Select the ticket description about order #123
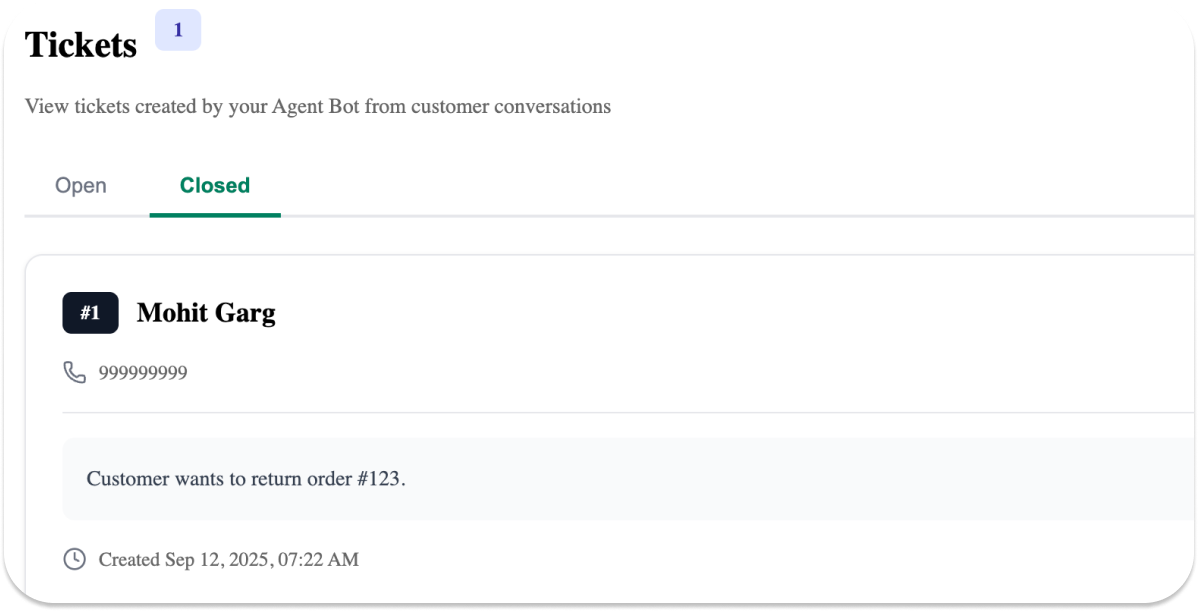1198x611 pixels. click(246, 478)
